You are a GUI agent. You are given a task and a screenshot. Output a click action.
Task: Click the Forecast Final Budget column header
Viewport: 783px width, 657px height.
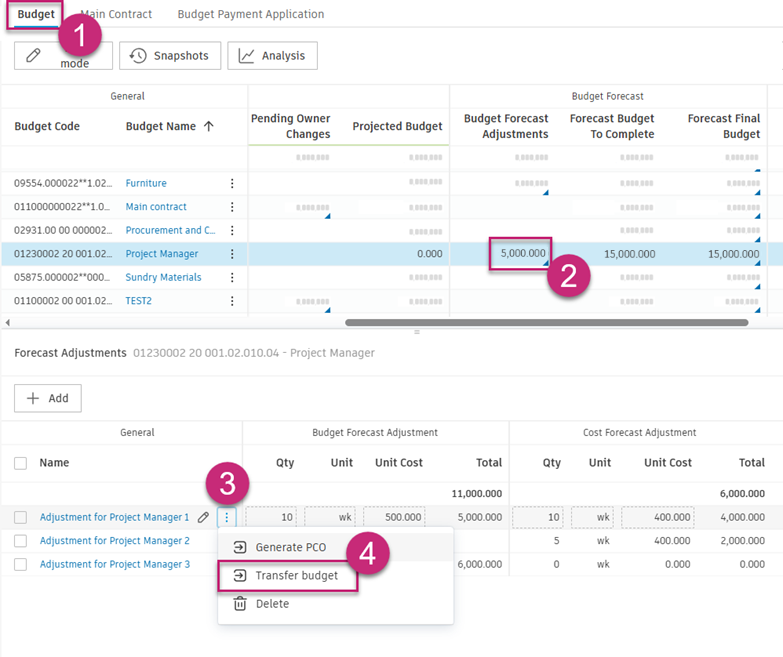point(723,126)
